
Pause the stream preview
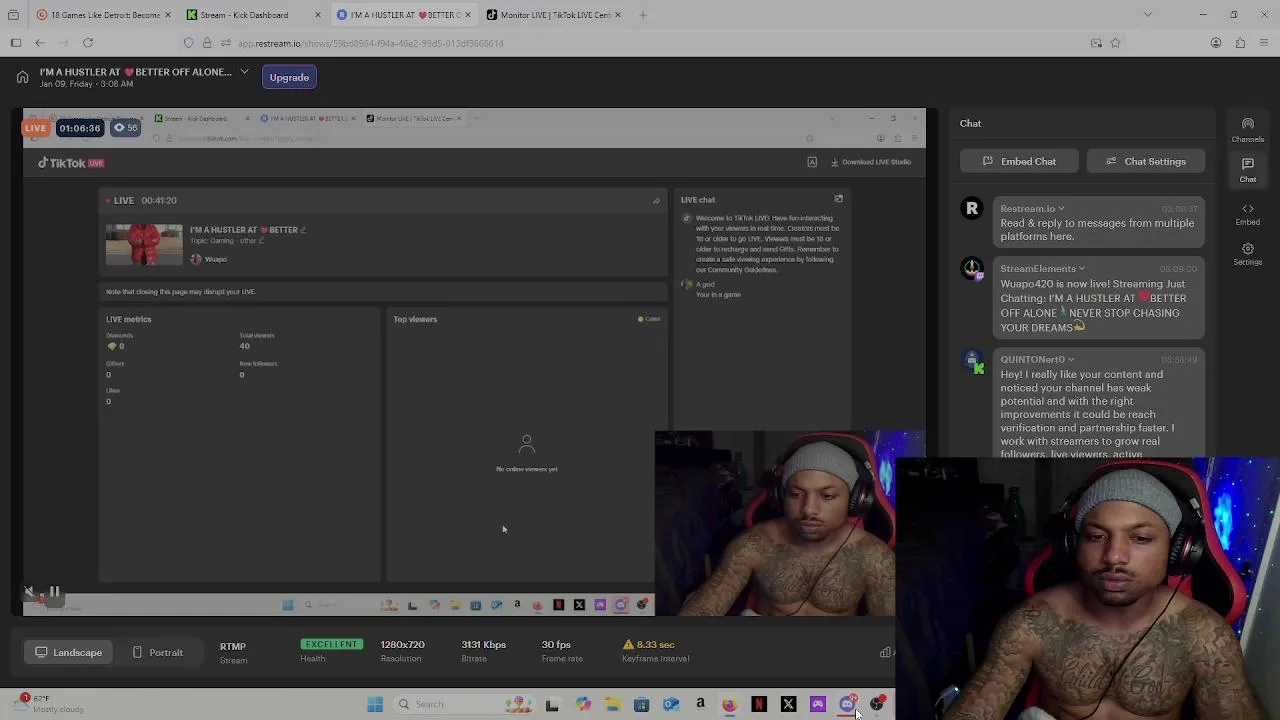point(55,593)
